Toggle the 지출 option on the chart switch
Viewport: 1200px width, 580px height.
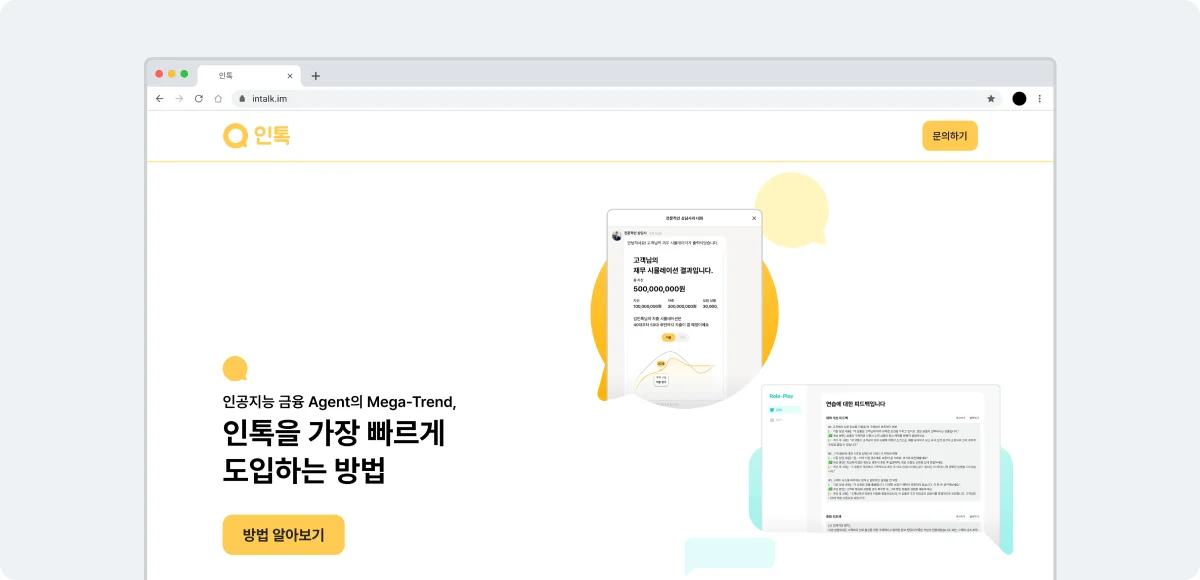tap(667, 336)
